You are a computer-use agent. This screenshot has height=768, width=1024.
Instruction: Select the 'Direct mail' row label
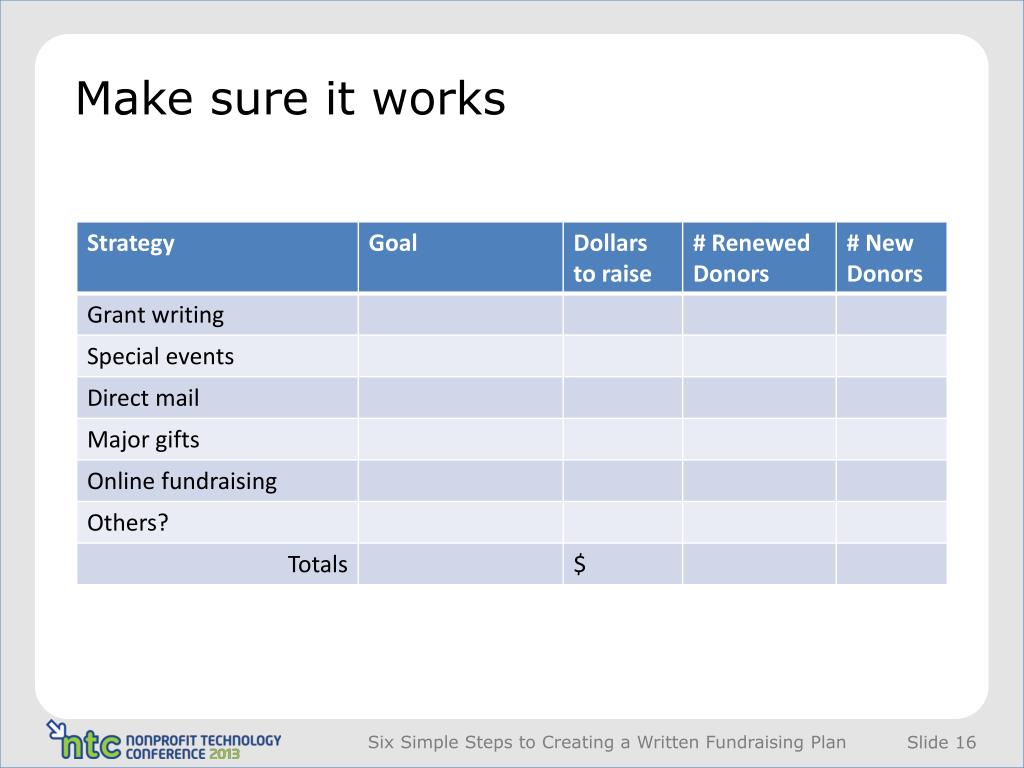143,398
